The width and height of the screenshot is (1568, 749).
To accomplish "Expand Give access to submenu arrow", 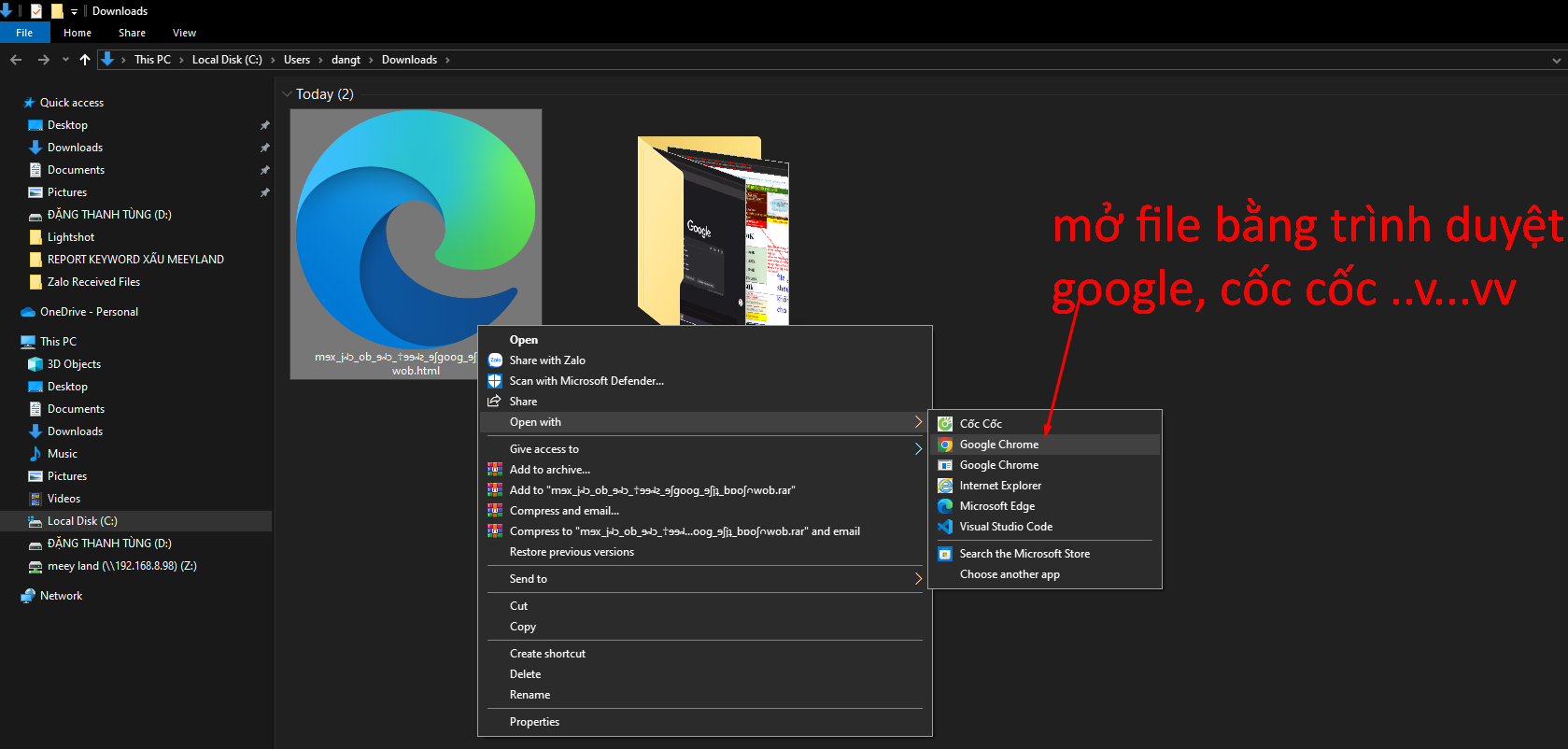I will pos(918,449).
